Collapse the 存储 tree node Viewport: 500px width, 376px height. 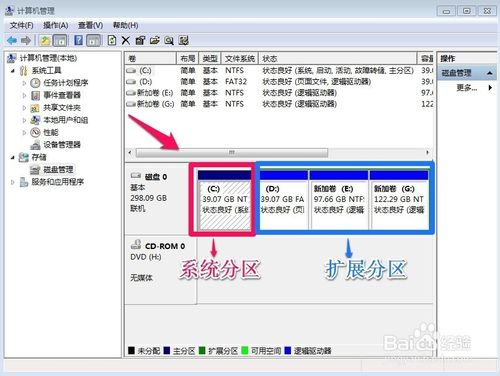(x=13, y=157)
